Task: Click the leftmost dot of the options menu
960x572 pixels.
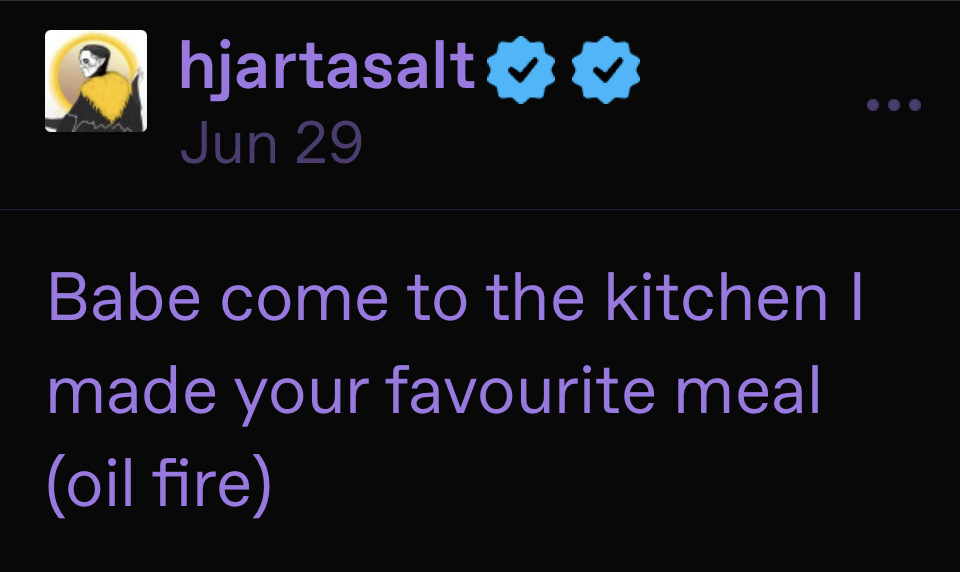Action: click(x=873, y=104)
